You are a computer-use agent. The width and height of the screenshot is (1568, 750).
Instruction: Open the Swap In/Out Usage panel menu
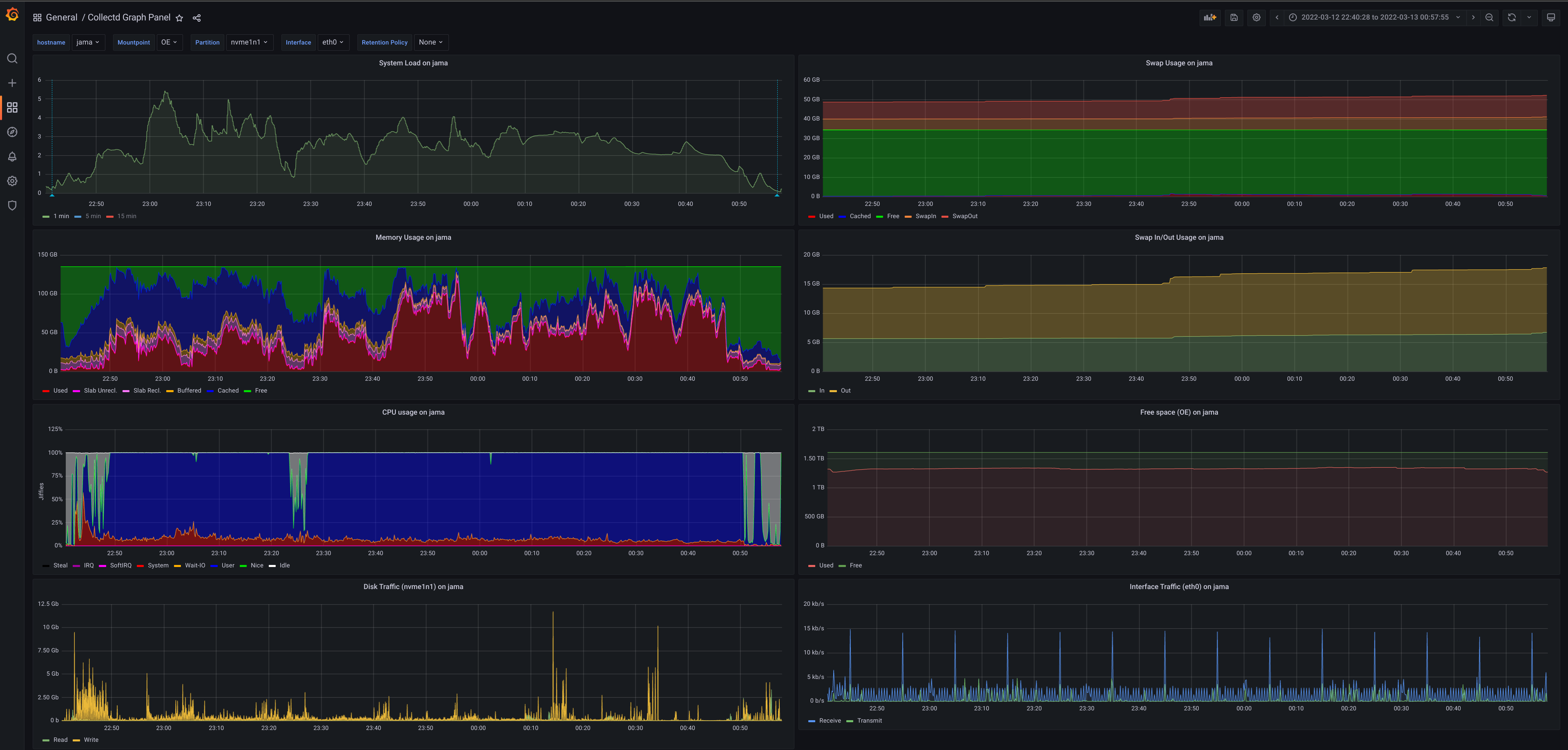pos(1178,237)
